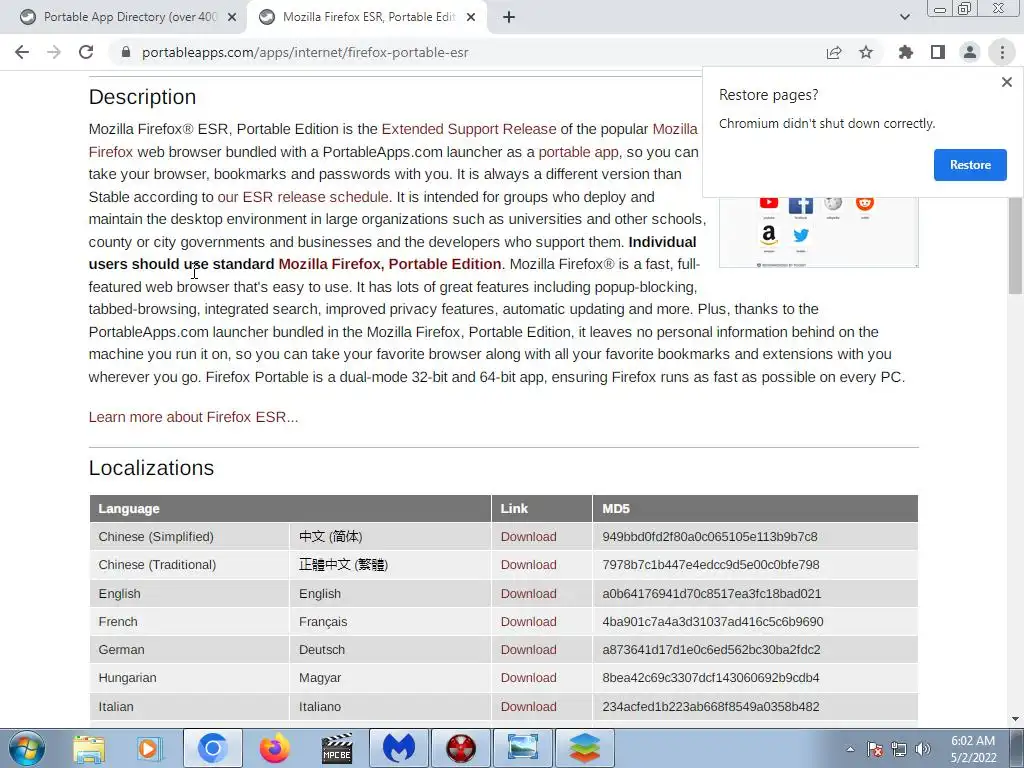The image size is (1024, 768).
Task: Share this page via share icon
Action: click(834, 52)
